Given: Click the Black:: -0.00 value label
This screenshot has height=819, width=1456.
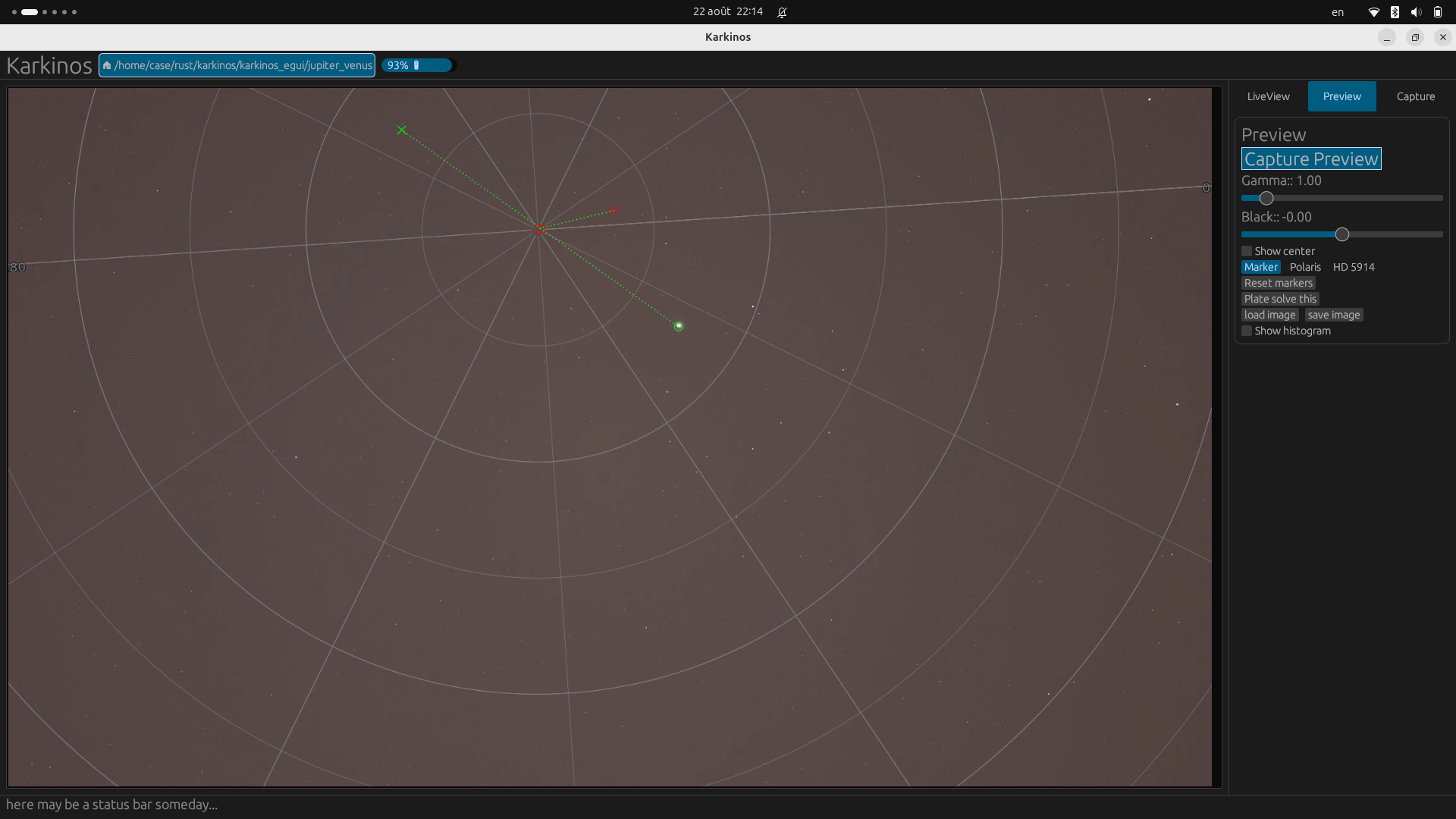Looking at the screenshot, I should point(1276,217).
